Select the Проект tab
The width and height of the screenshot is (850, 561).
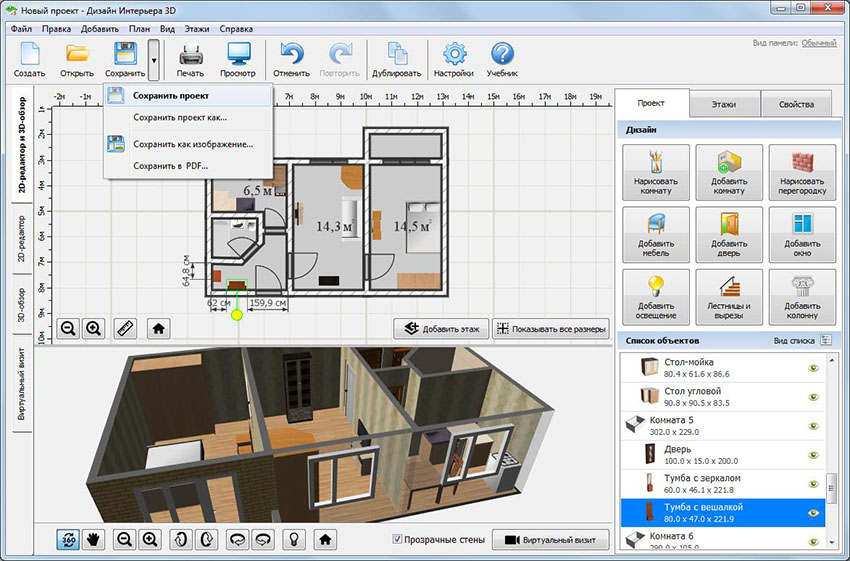click(x=652, y=103)
